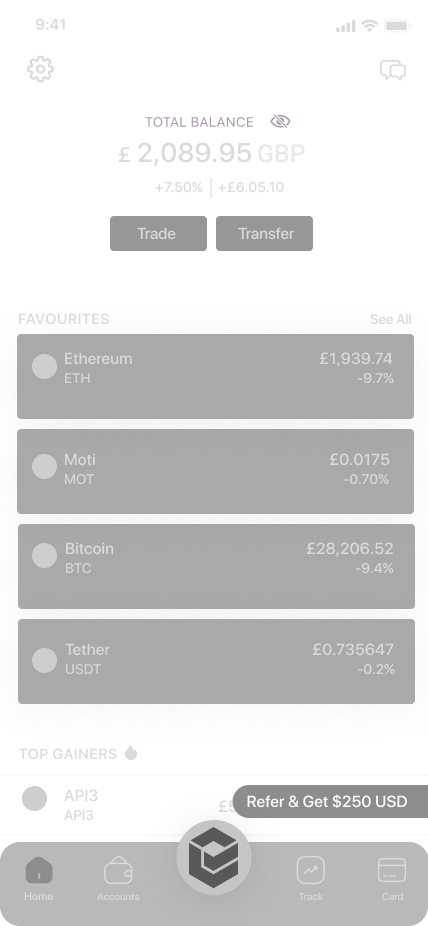Open the Card icon in navigation
Viewport: 428px width, 926px height.
coord(392,879)
